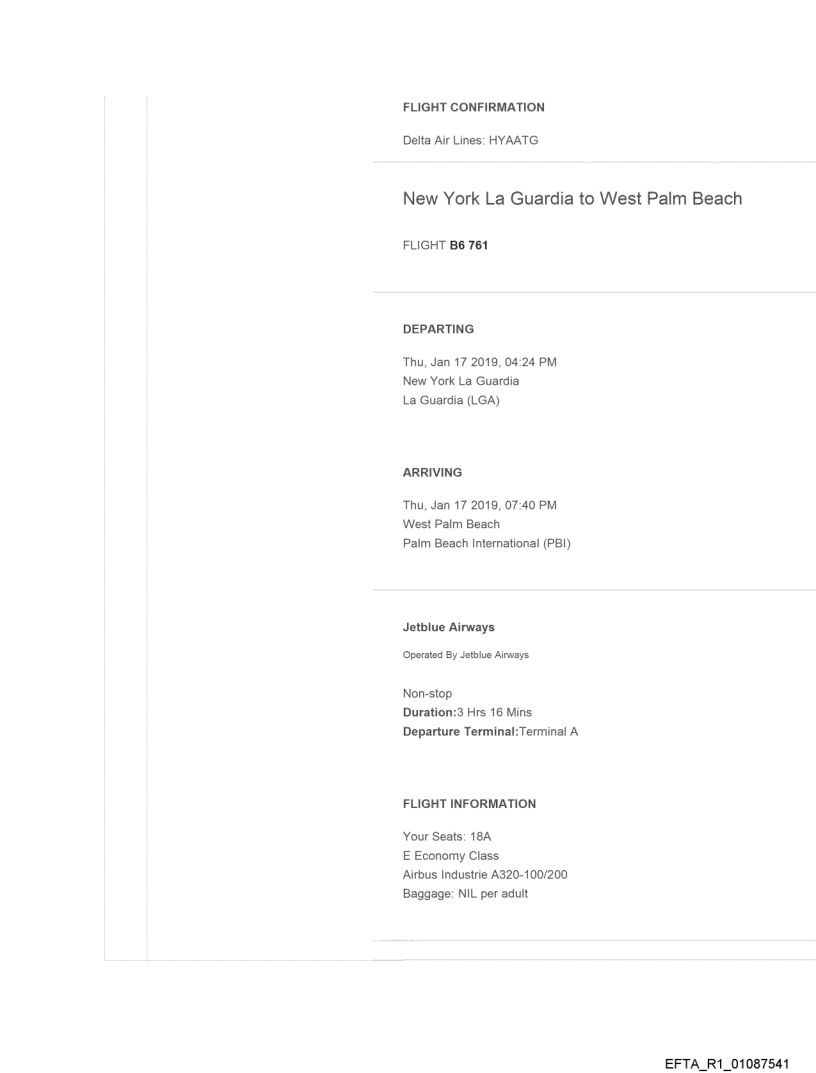Viewport: 816px width, 1073px height.
Task: Select the Duration 3 Hrs 16 Mins line
Action: pyautogui.click(x=467, y=711)
